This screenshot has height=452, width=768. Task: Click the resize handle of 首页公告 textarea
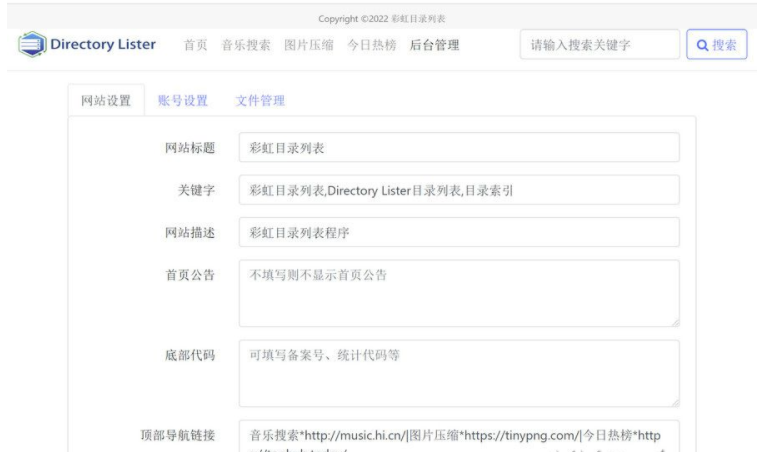(675, 322)
